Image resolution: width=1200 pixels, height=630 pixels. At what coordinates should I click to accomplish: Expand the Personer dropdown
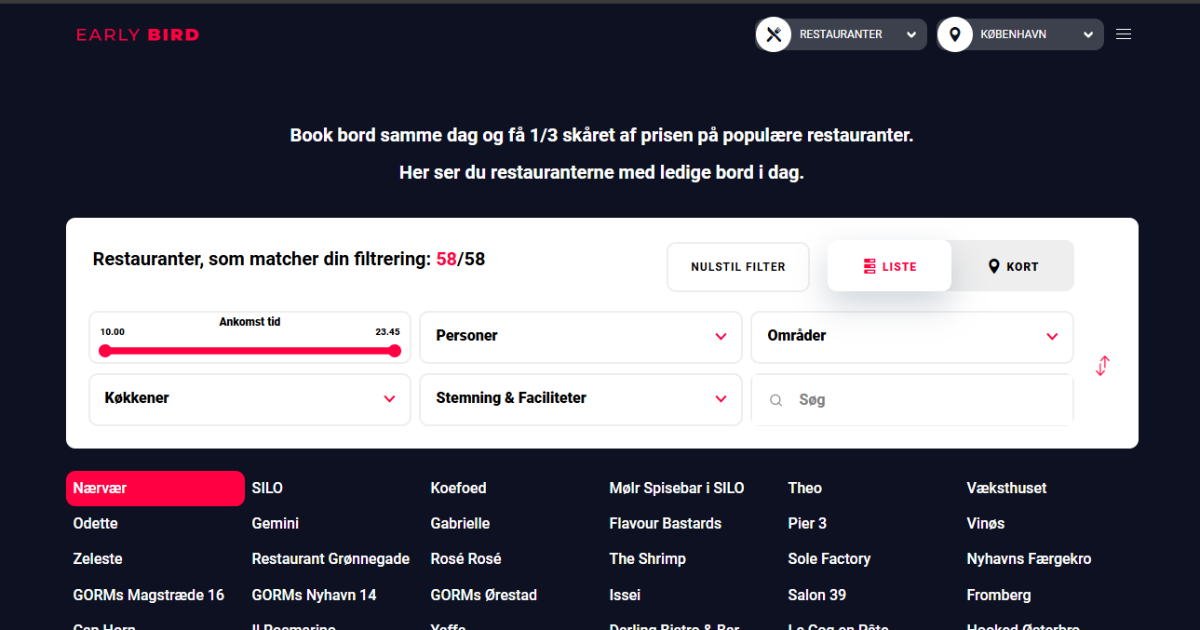580,336
